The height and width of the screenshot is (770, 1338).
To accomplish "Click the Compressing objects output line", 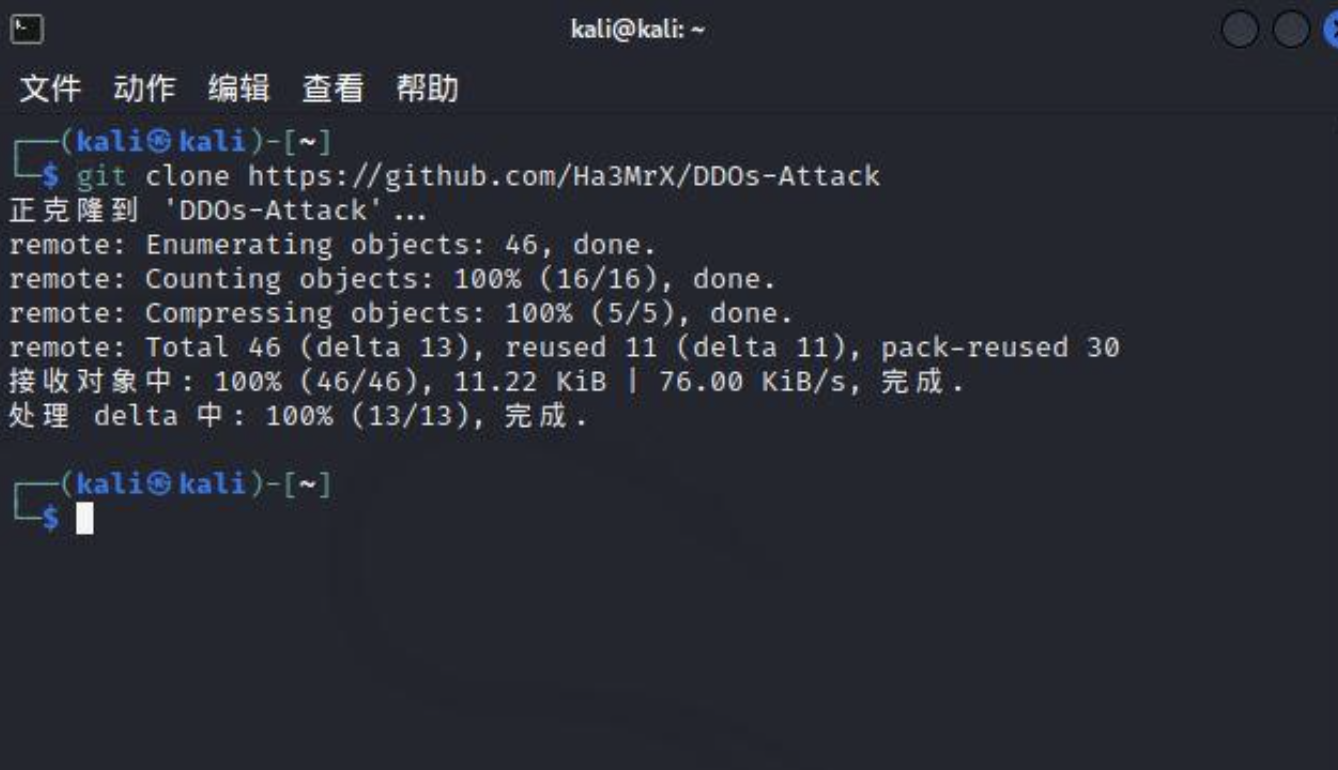I will (x=400, y=313).
